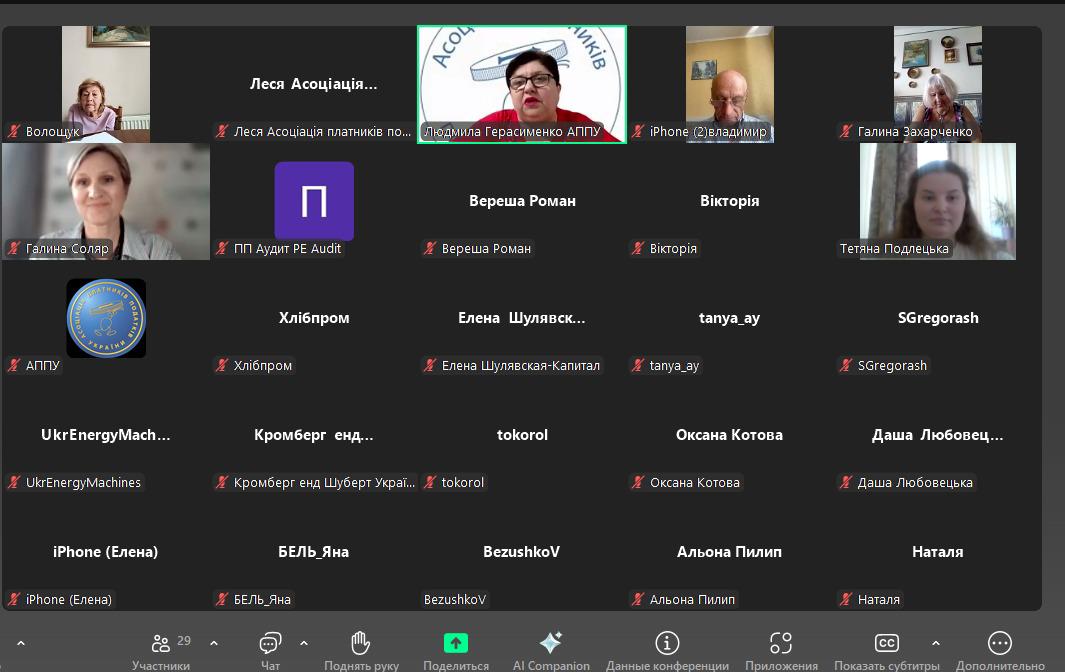Expand the Chat options chevron
Image resolution: width=1065 pixels, height=672 pixels.
point(304,643)
